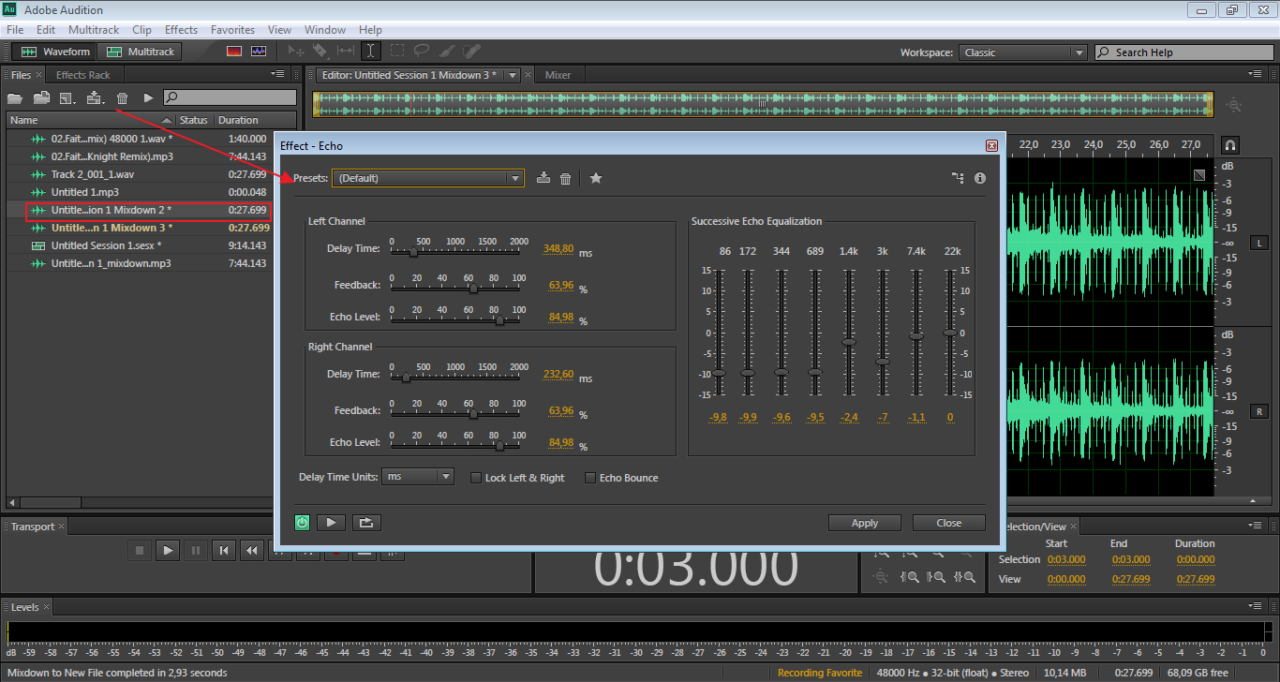This screenshot has height=682, width=1280.
Task: Open the Workspace selector showing Classic
Action: 1022,51
